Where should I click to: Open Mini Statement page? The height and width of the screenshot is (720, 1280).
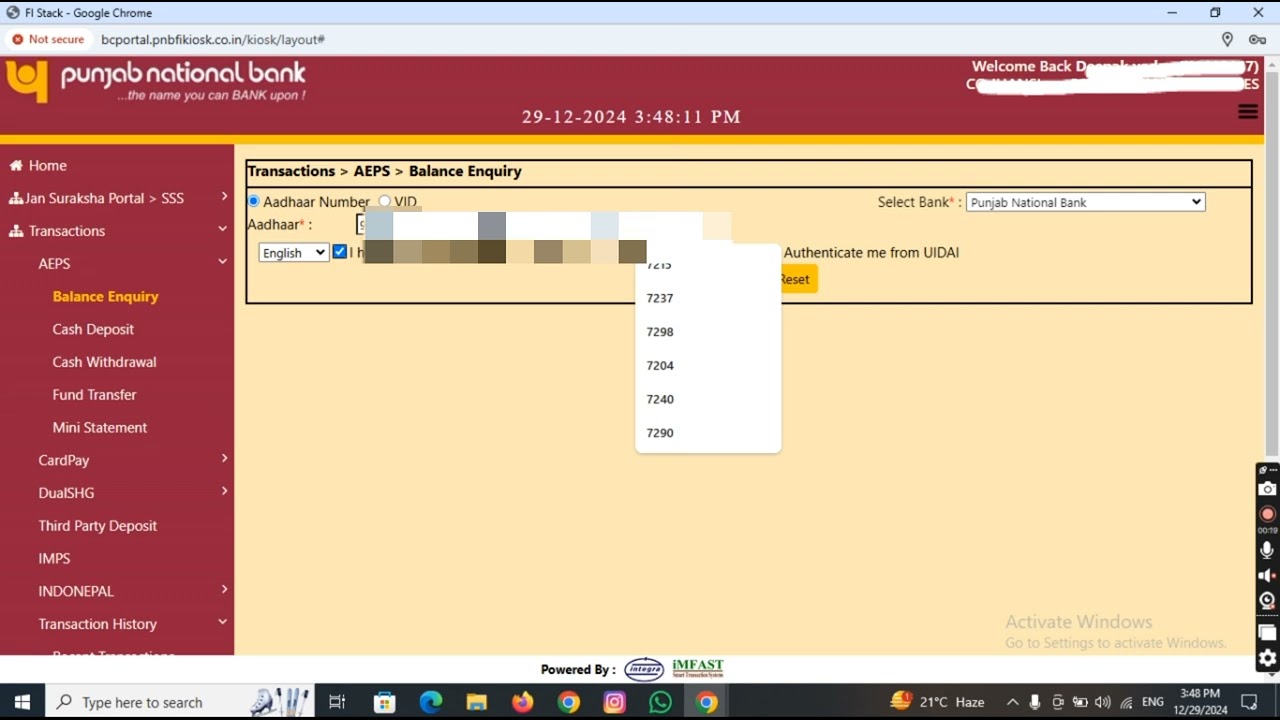click(x=99, y=427)
